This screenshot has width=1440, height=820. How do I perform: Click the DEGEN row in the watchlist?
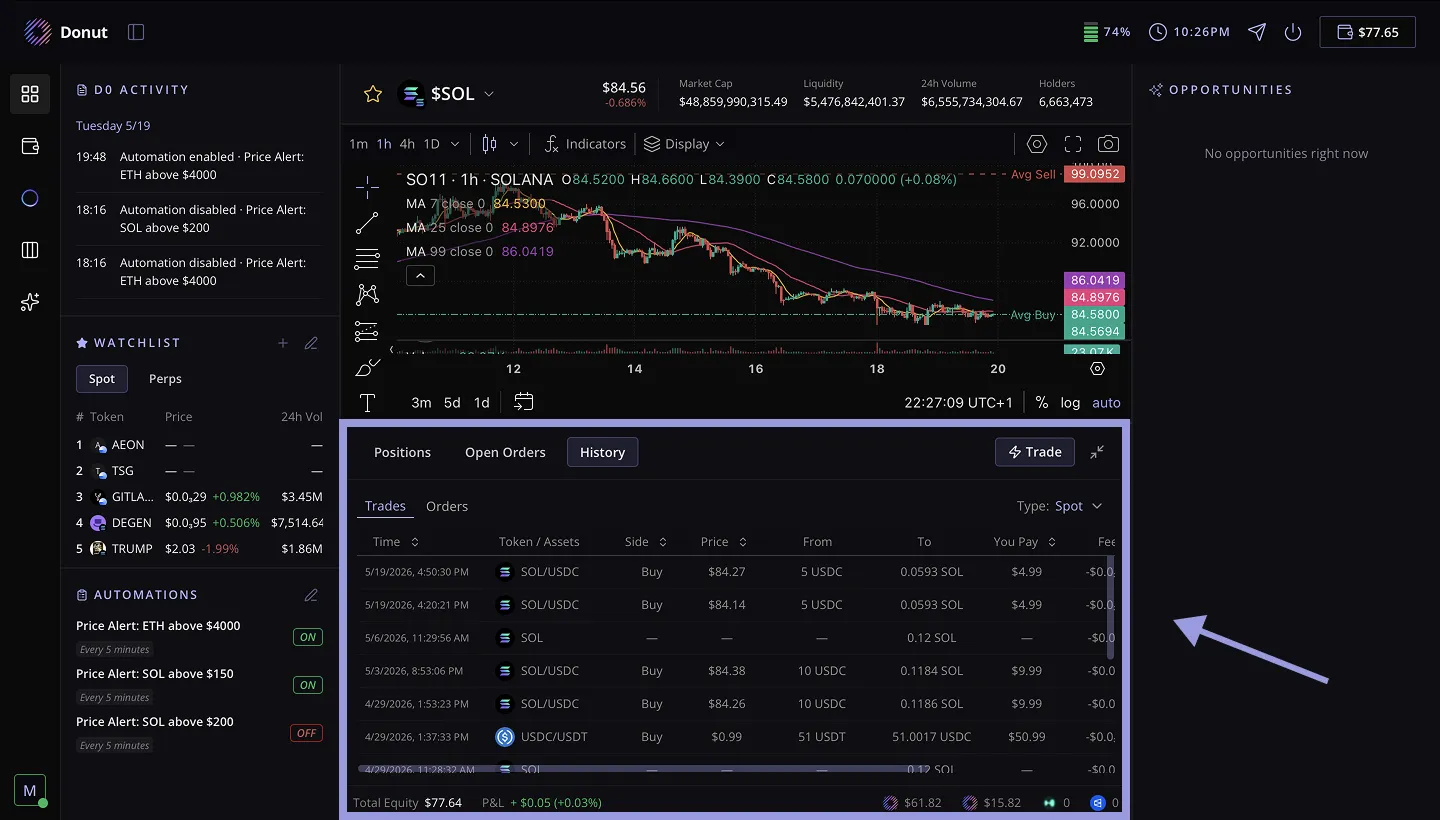pyautogui.click(x=200, y=522)
